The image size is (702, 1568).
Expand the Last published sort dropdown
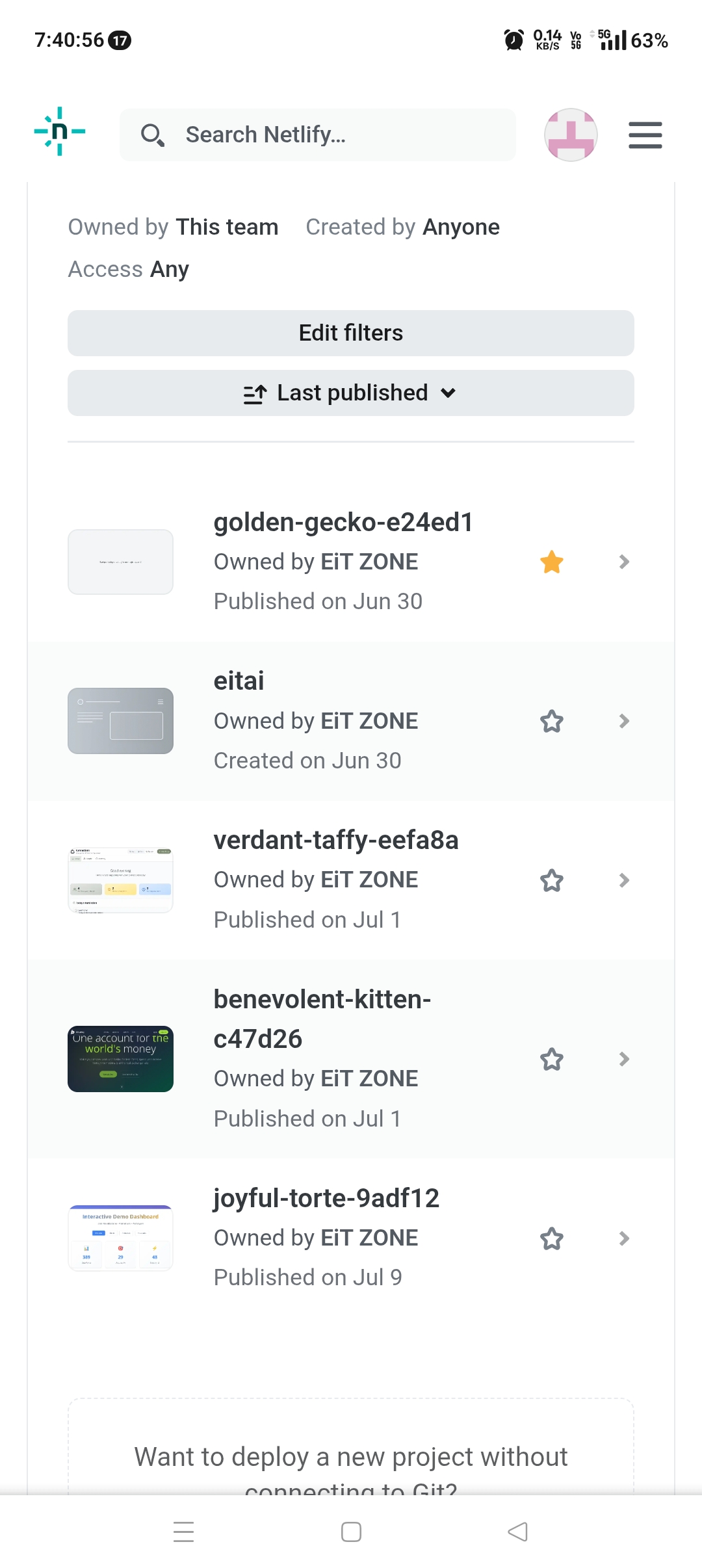click(x=351, y=393)
